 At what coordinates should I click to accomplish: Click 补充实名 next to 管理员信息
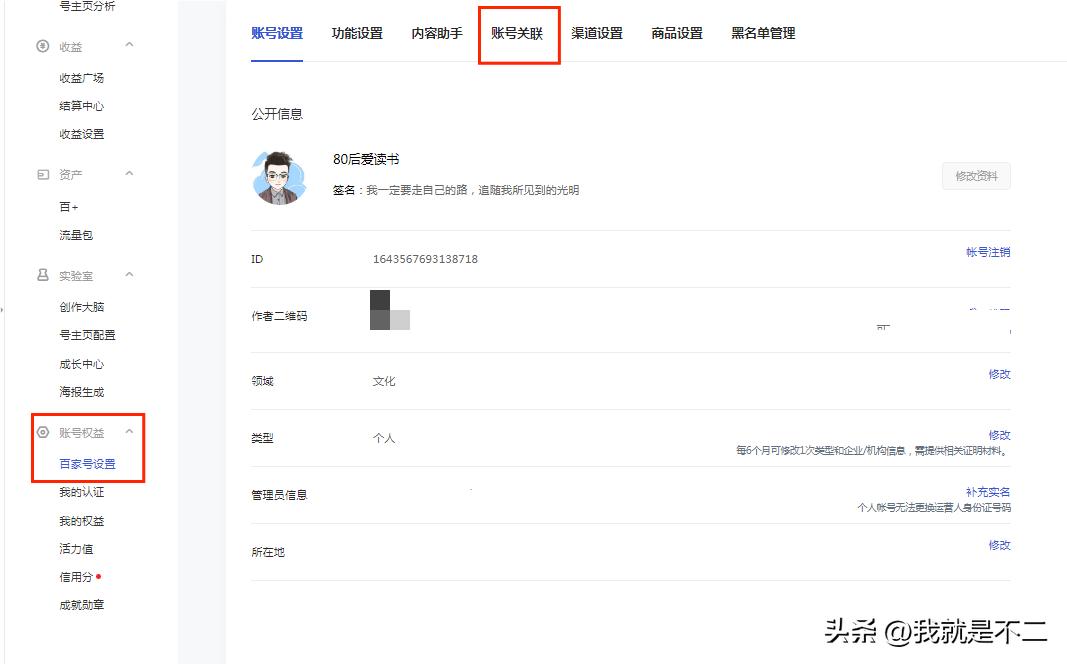pos(987,492)
